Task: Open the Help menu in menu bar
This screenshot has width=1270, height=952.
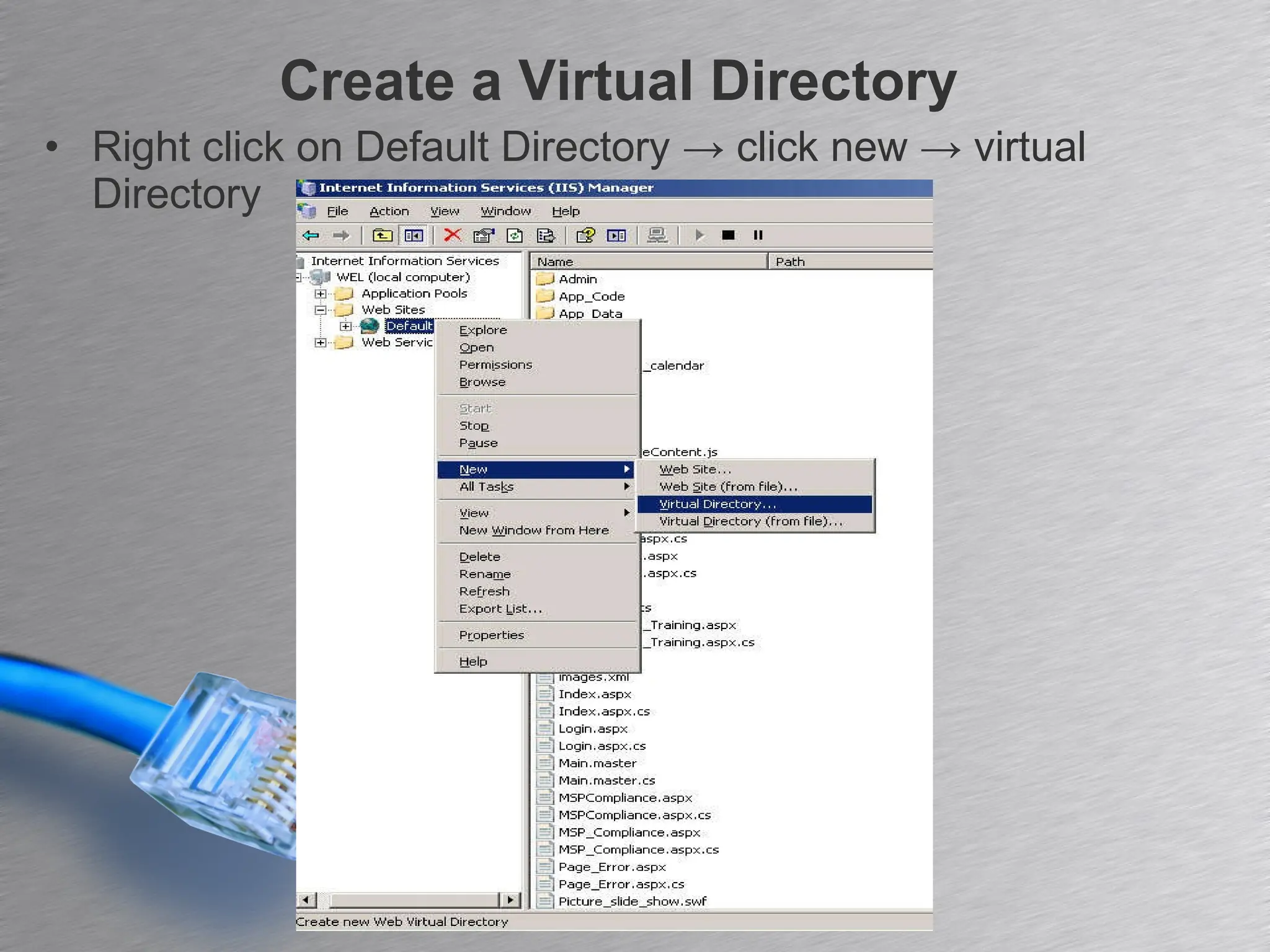Action: (566, 211)
